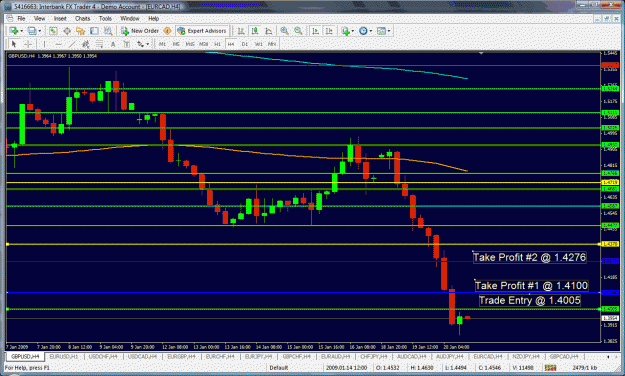Set timeframe to H1
The width and height of the screenshot is (625, 376).
(x=217, y=44)
